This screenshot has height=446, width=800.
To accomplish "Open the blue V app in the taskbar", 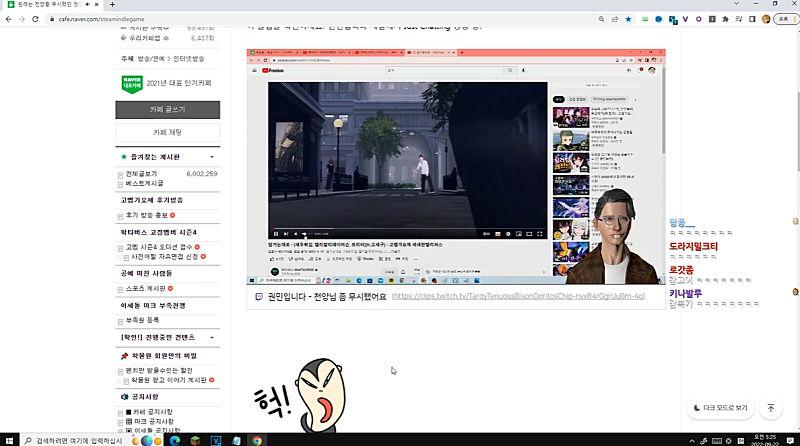I will point(216,440).
